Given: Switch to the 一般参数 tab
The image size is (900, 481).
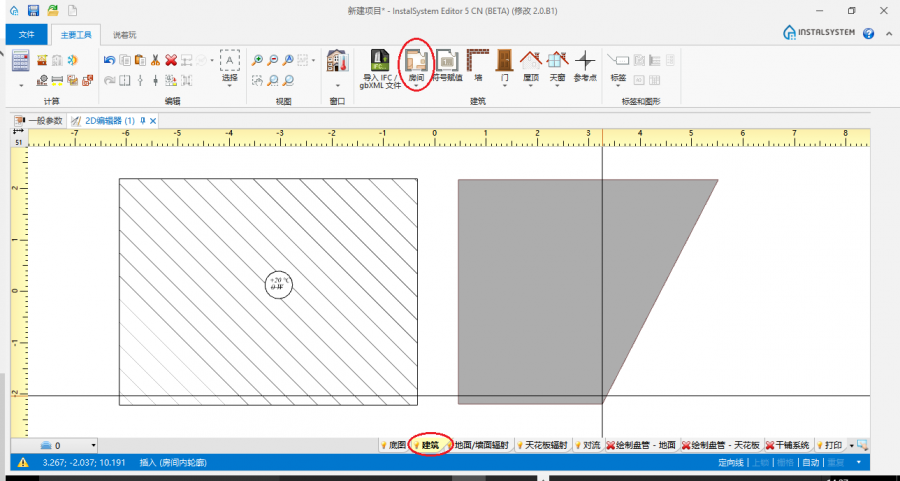Looking at the screenshot, I should click(44, 121).
